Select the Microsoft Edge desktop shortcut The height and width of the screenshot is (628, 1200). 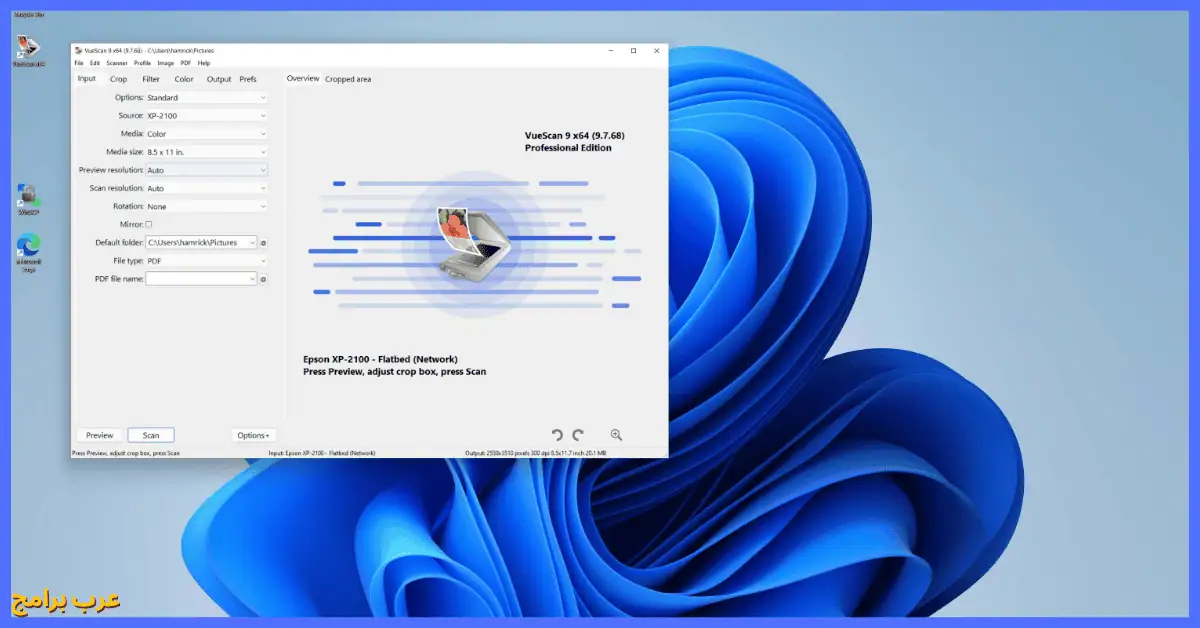point(28,253)
